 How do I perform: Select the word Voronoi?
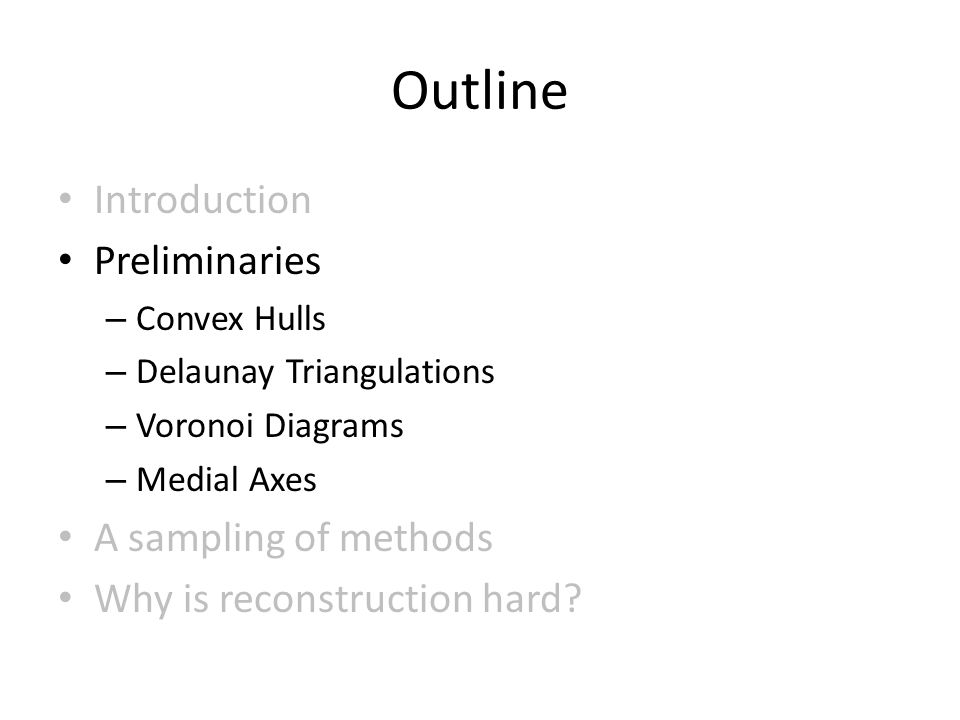(x=195, y=426)
